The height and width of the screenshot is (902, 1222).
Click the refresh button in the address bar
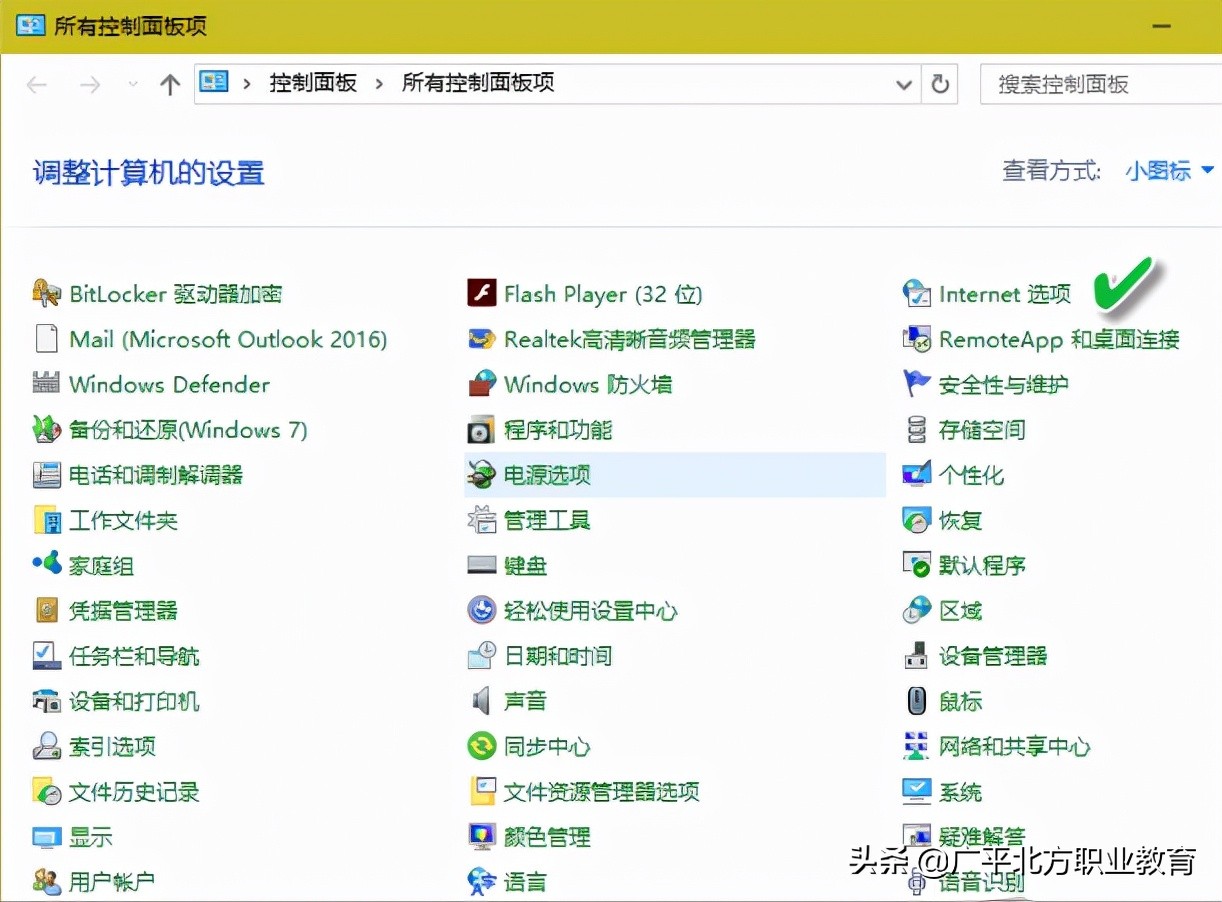coord(939,84)
